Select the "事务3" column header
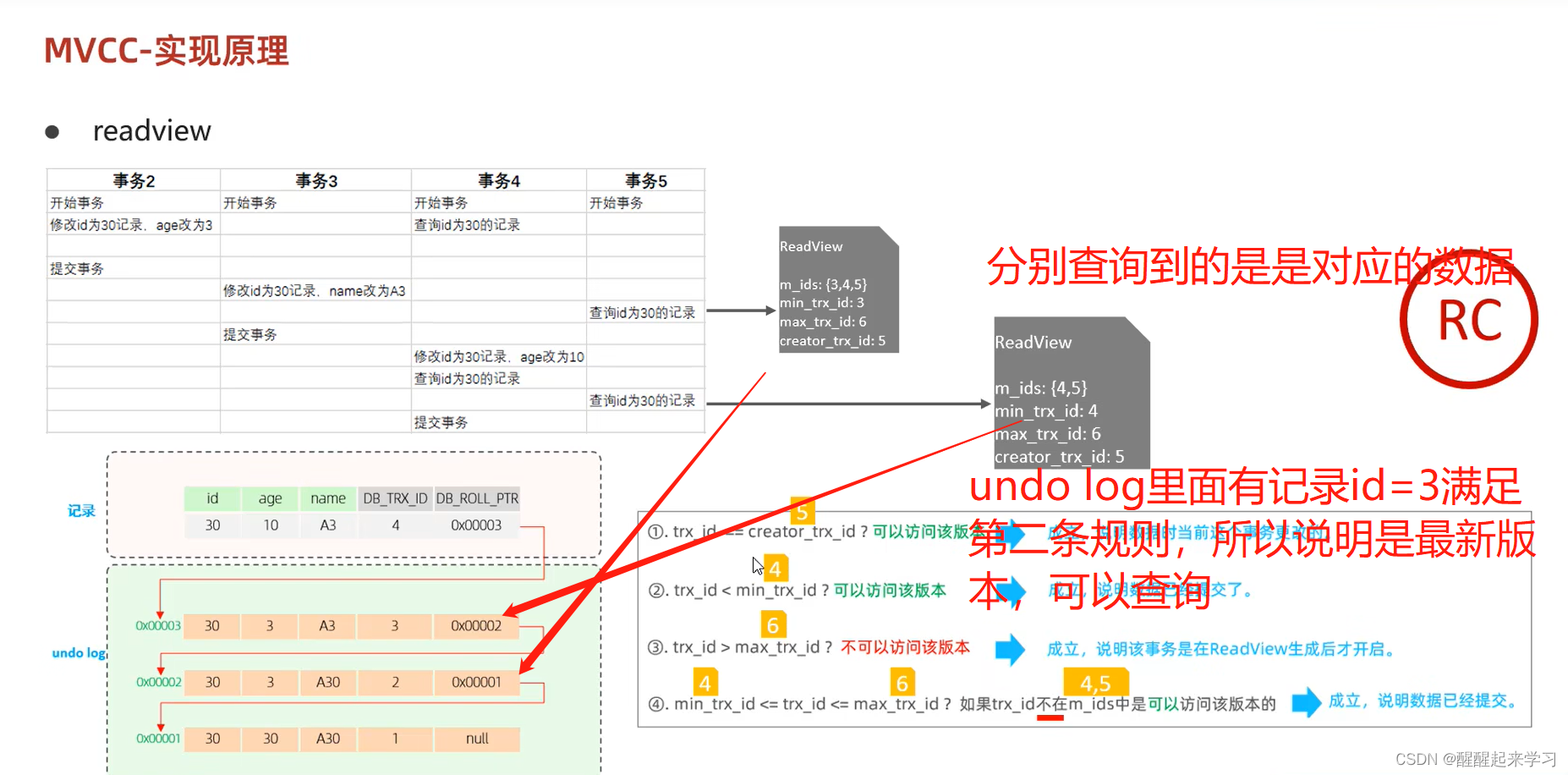1568x775 pixels. coord(316,180)
